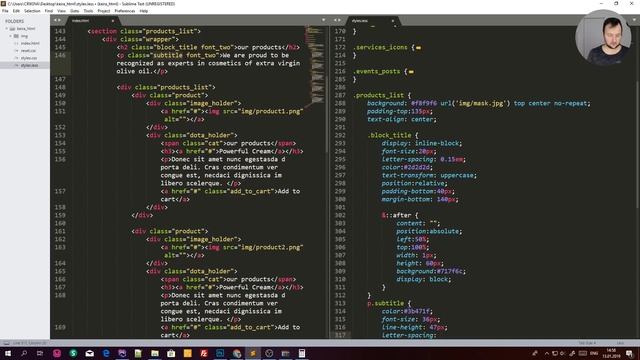Open the yellow sticky notes taskbar icon
The height and width of the screenshot is (360, 640).
187,353
